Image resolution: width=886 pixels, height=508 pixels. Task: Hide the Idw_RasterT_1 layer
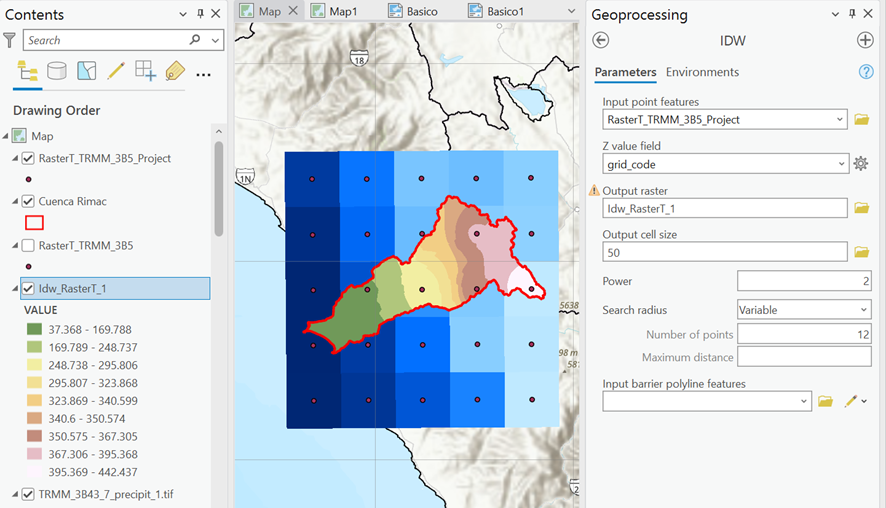point(28,288)
